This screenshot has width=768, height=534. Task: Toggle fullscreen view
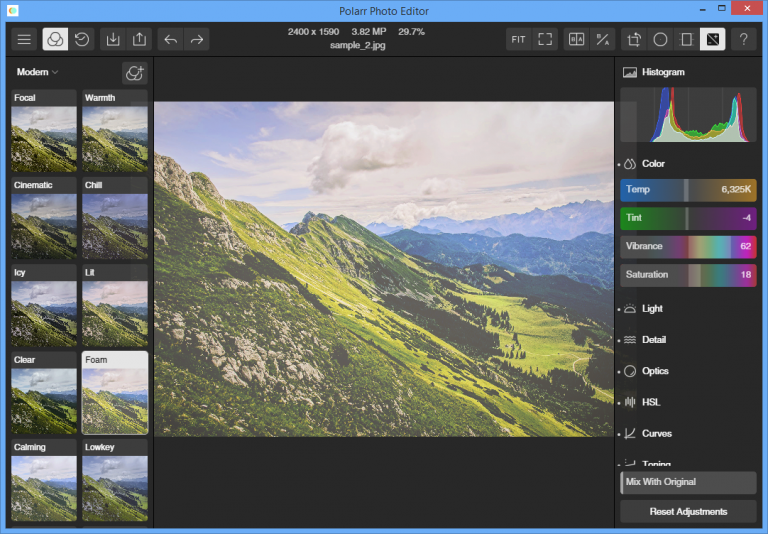pyautogui.click(x=545, y=40)
